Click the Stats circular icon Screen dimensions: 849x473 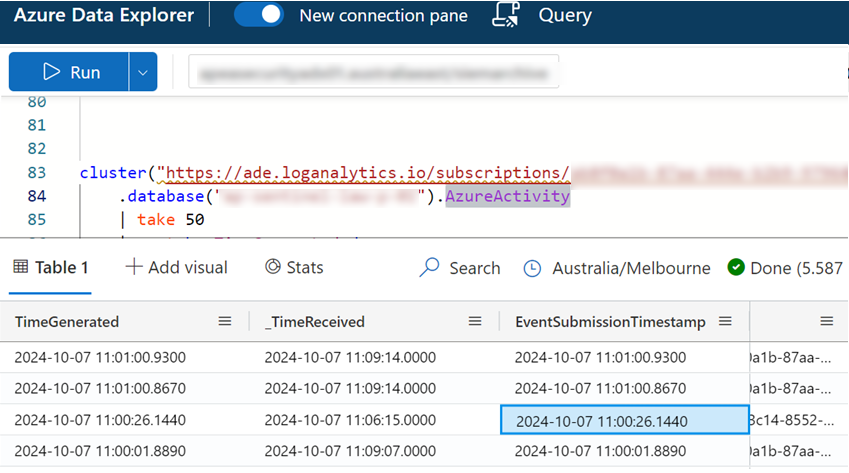pos(273,266)
